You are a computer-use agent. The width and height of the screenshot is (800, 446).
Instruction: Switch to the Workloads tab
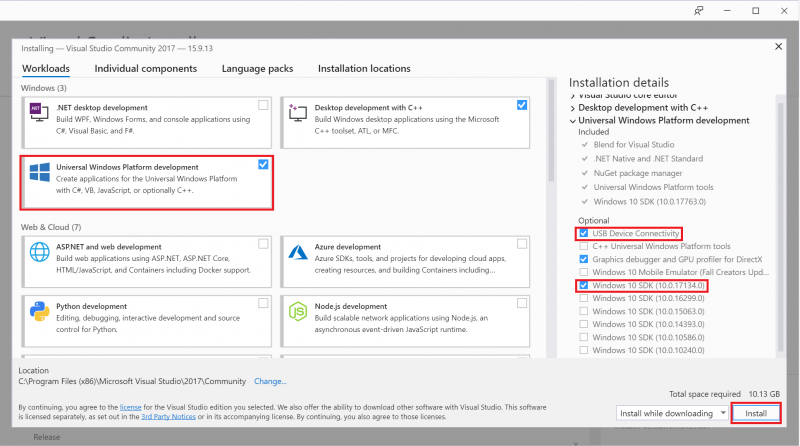[x=46, y=68]
